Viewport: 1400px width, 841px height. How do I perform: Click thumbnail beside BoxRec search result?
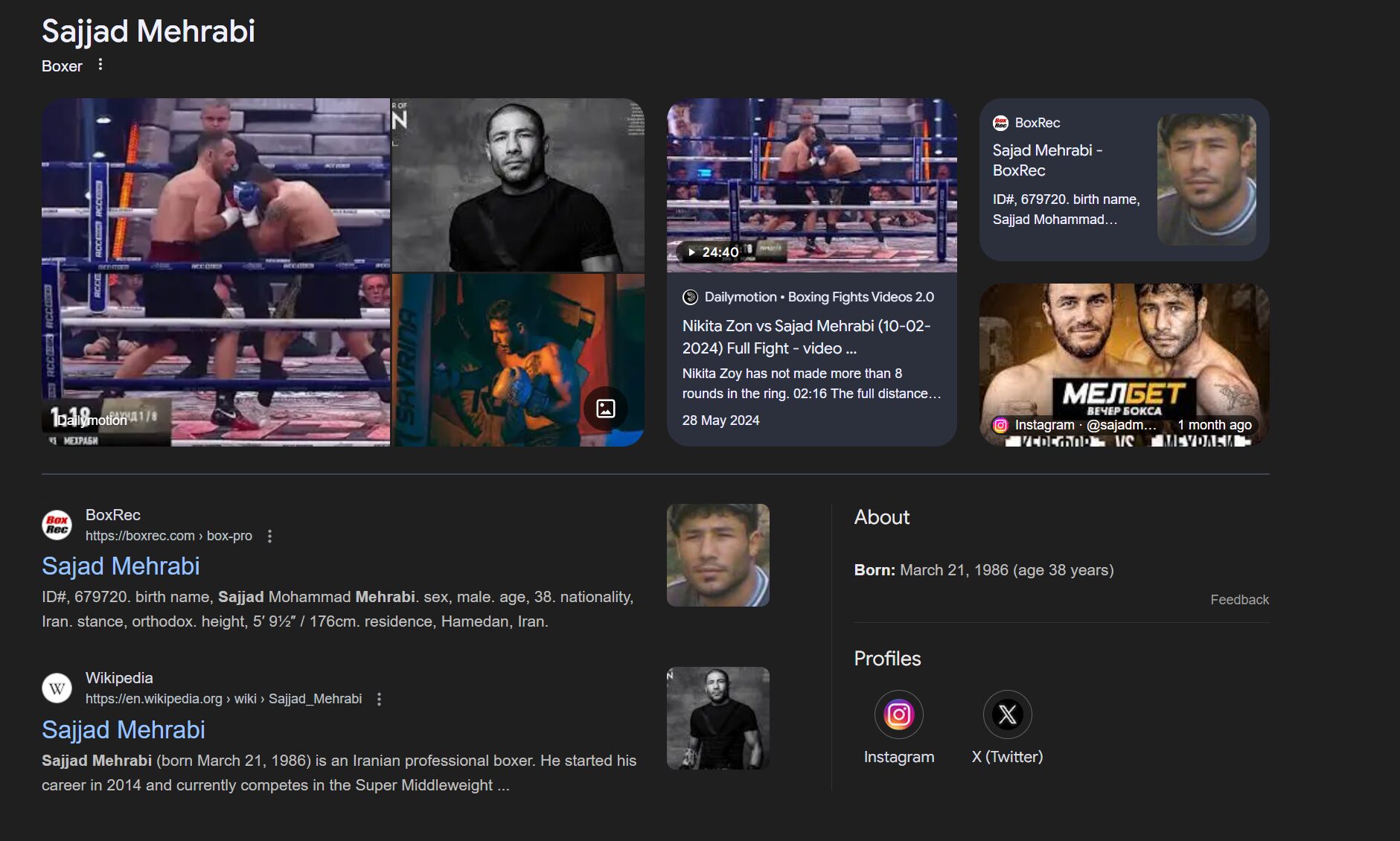717,555
